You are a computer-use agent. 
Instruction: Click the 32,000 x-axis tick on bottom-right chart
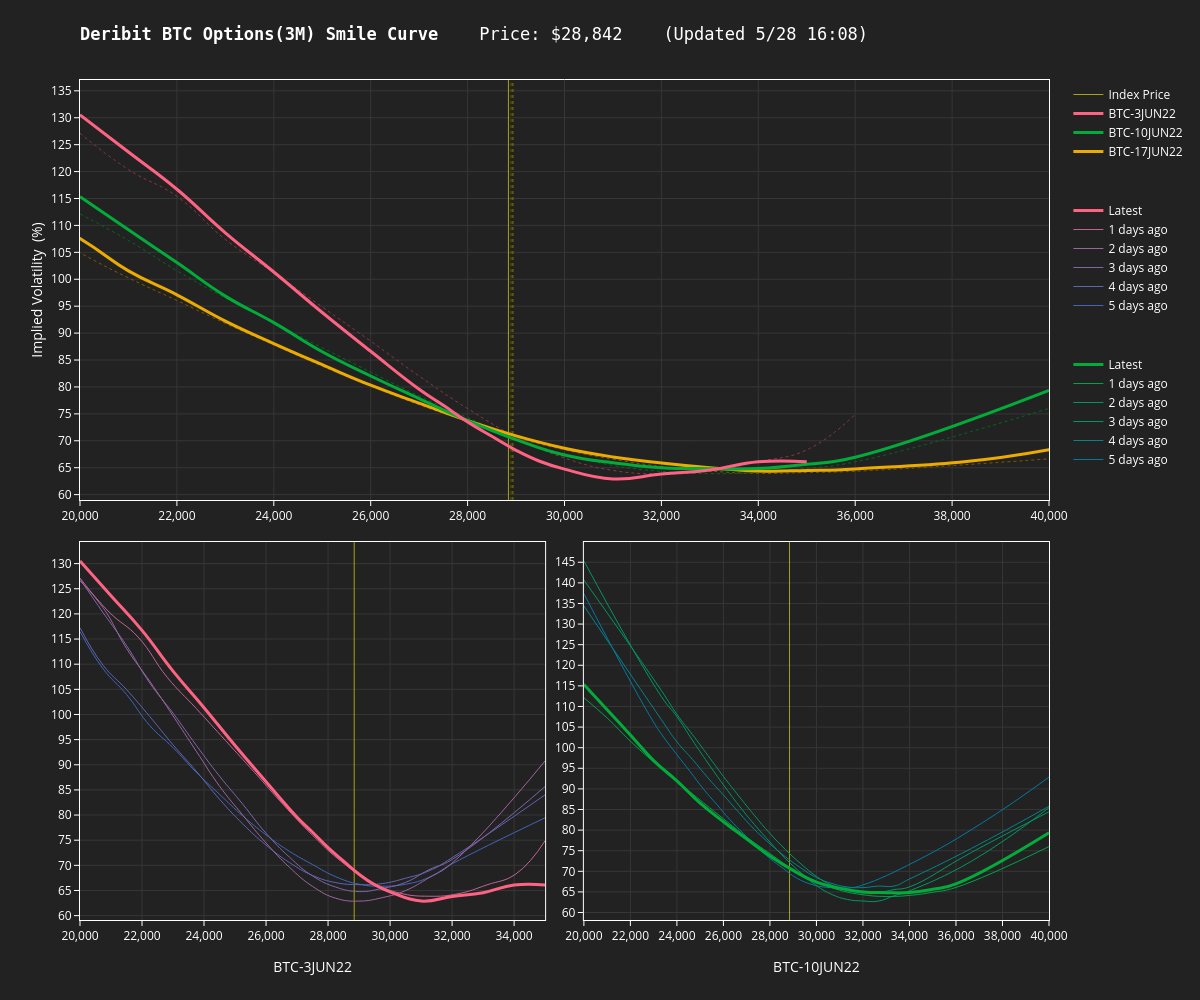click(x=863, y=935)
